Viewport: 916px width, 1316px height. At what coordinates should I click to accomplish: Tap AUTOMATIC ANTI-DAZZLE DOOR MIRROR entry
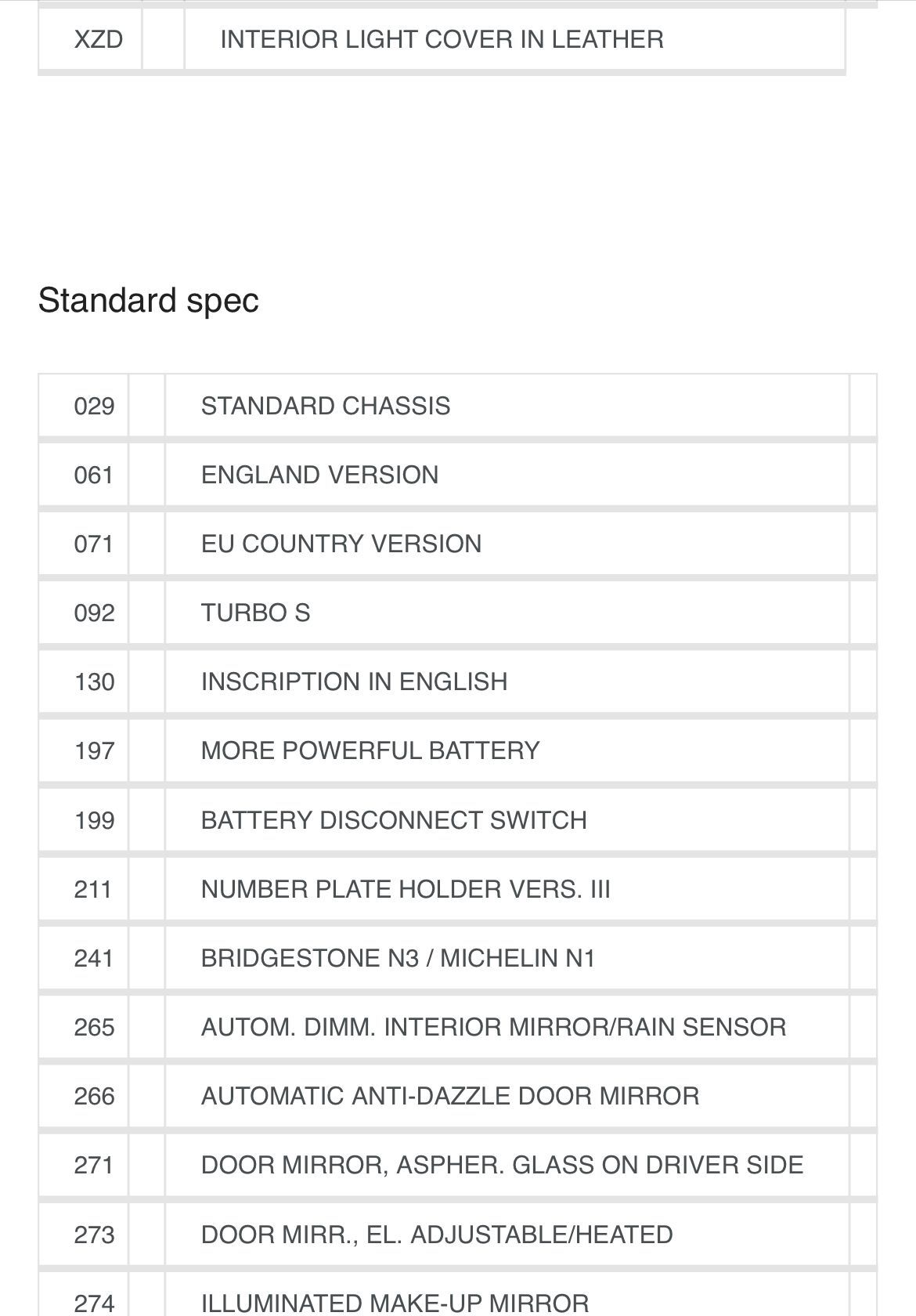(x=450, y=1096)
